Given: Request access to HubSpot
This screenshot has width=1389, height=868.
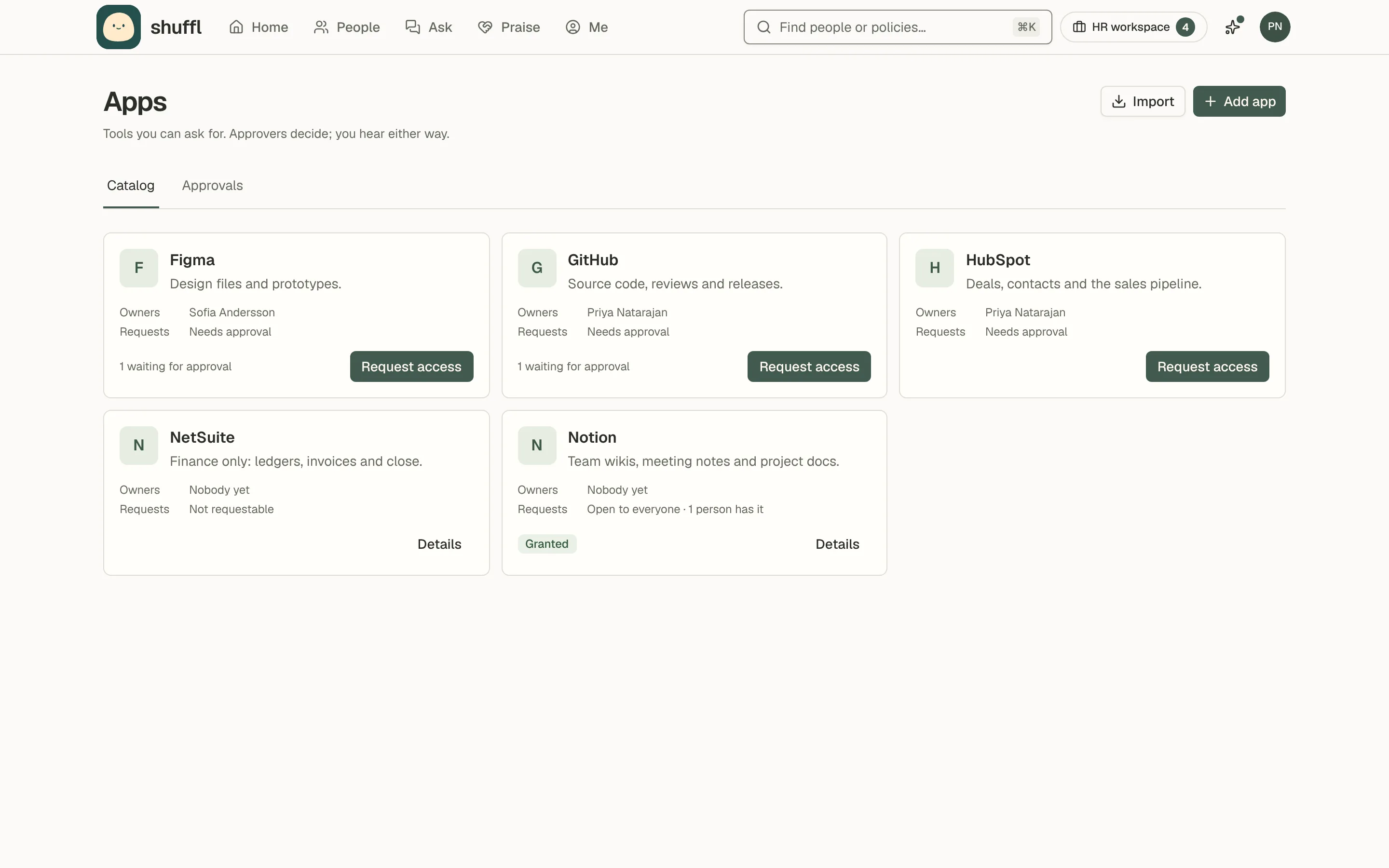Looking at the screenshot, I should (x=1207, y=366).
